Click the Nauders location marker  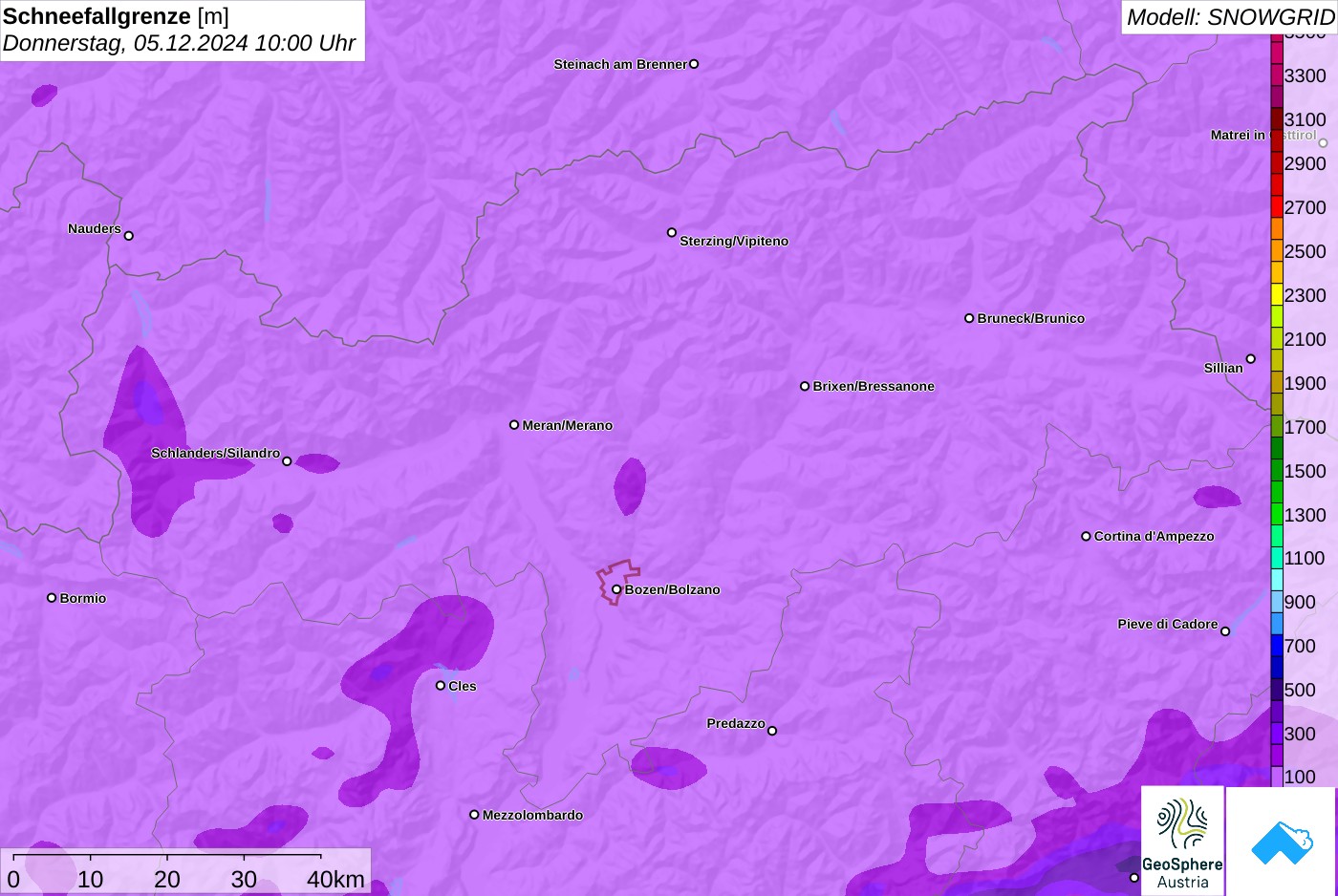[129, 236]
